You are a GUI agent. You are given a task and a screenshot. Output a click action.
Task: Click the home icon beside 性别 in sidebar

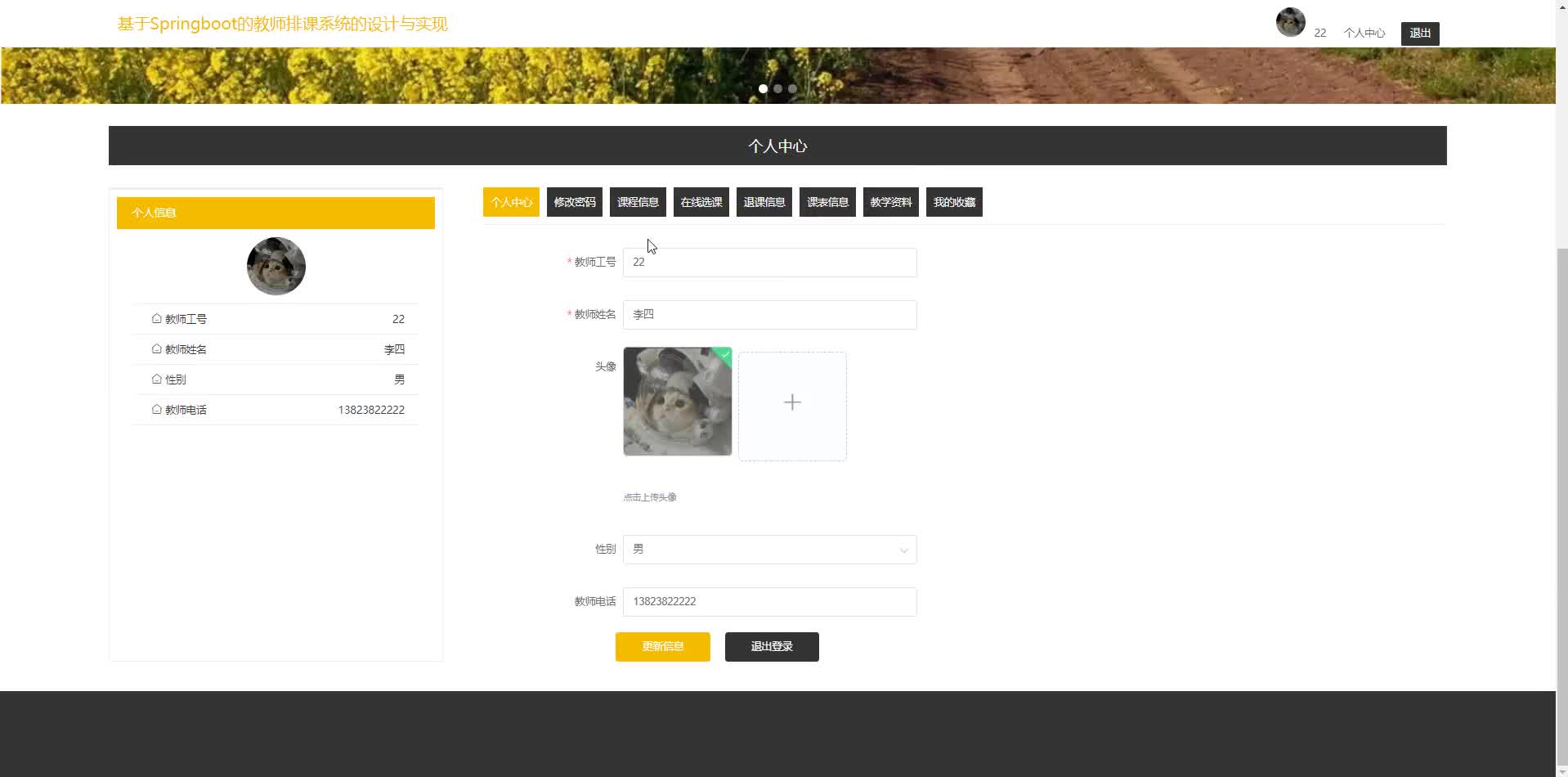point(156,379)
